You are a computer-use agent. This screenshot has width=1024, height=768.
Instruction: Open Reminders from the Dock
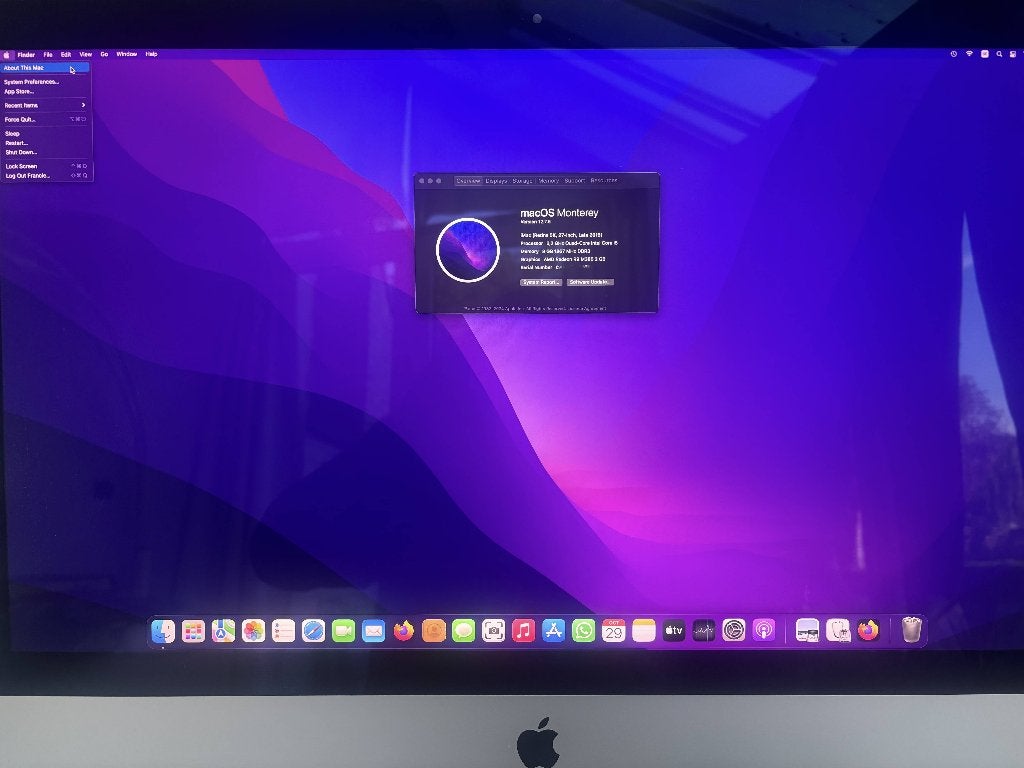pos(283,631)
